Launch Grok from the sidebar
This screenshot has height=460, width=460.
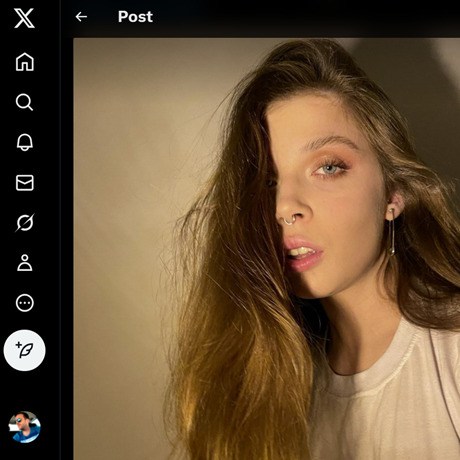coord(25,223)
